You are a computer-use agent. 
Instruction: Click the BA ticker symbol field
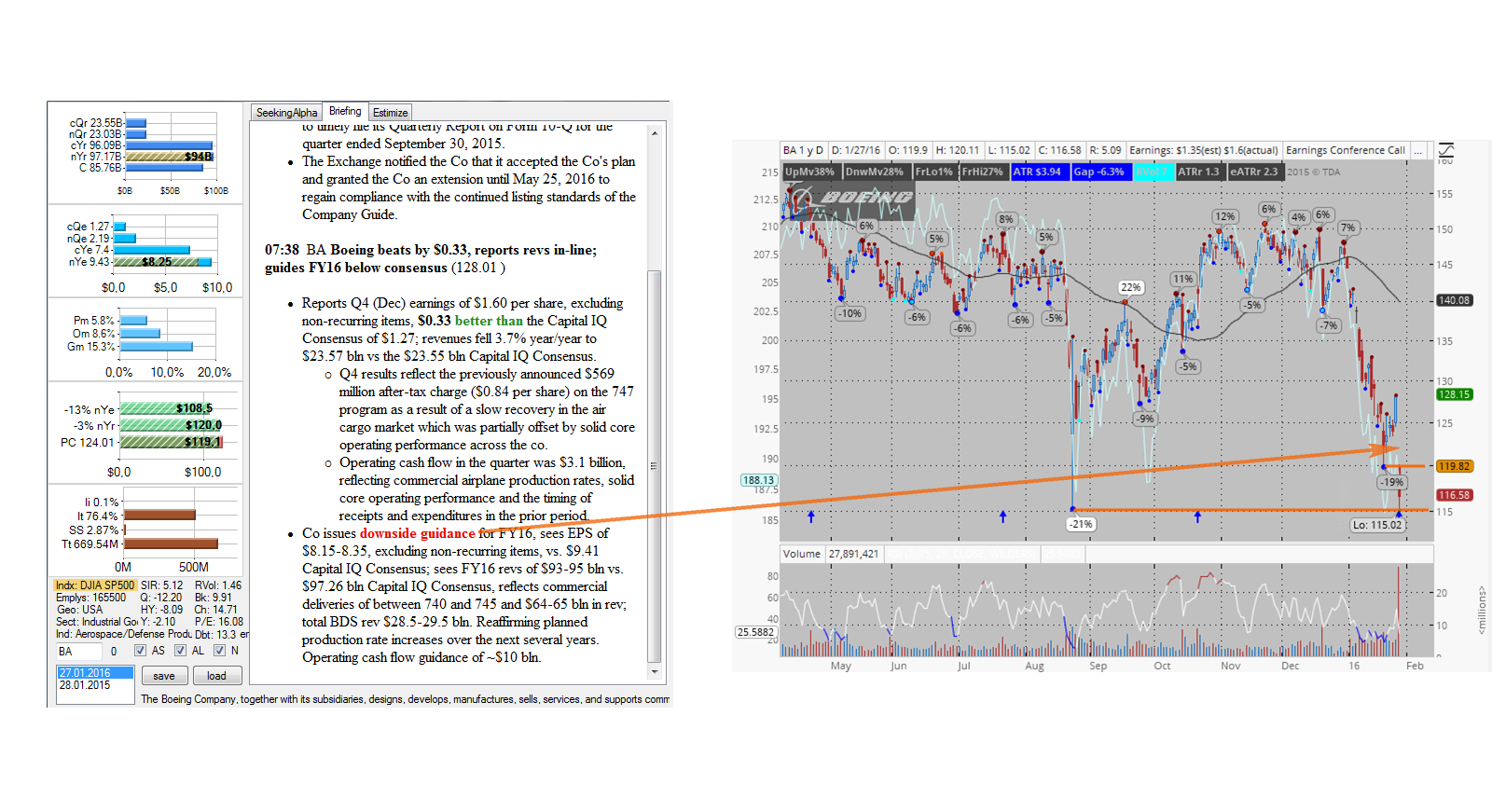click(x=79, y=652)
